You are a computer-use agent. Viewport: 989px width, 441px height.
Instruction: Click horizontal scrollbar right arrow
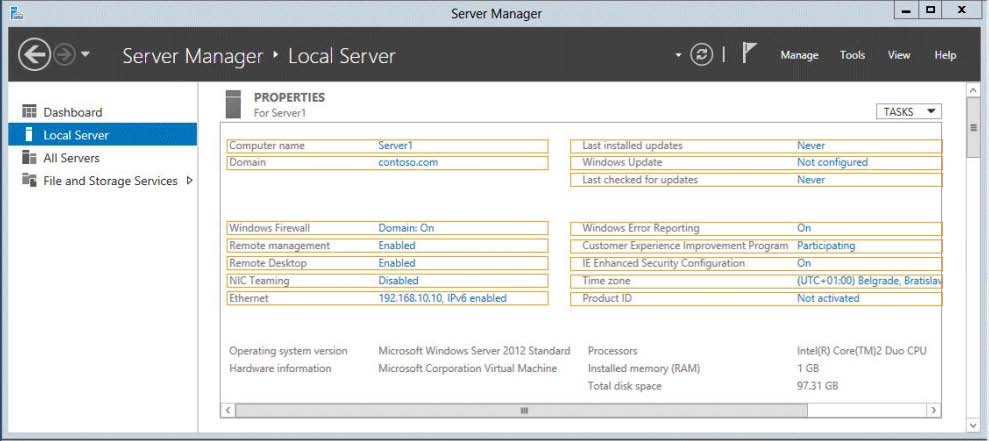pos(933,410)
